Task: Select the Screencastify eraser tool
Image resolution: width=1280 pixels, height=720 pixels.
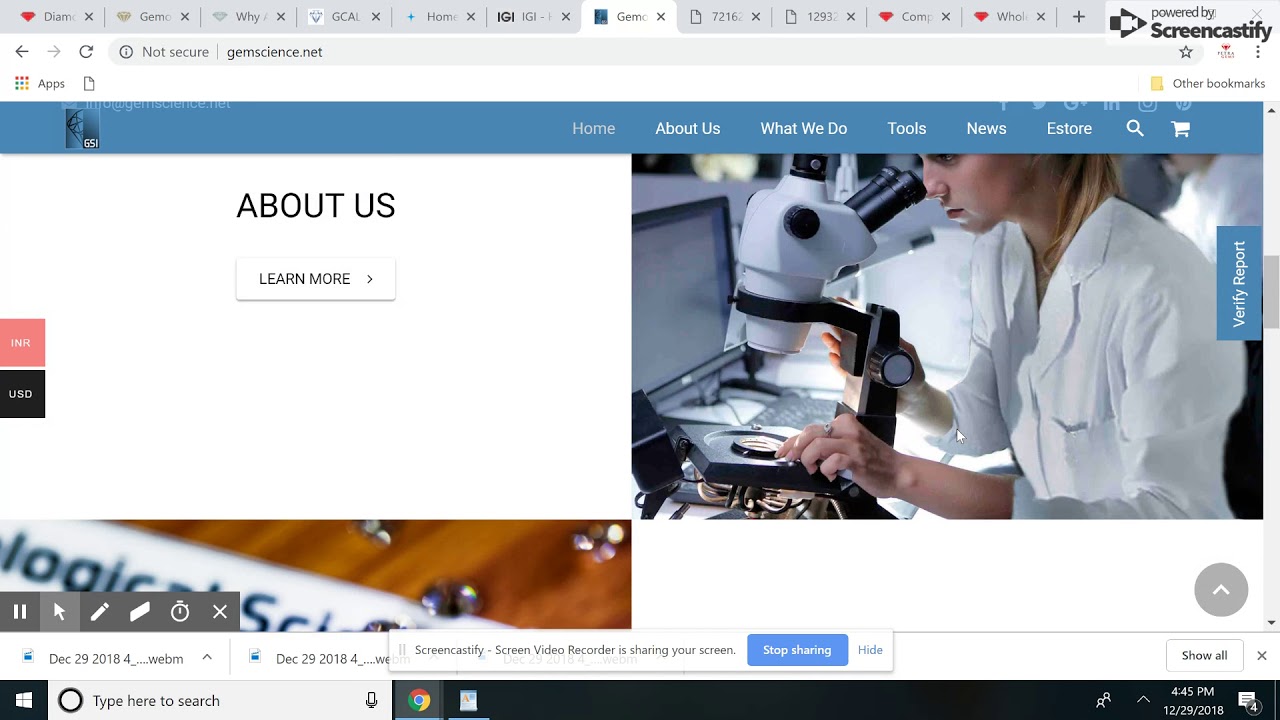Action: 140,612
